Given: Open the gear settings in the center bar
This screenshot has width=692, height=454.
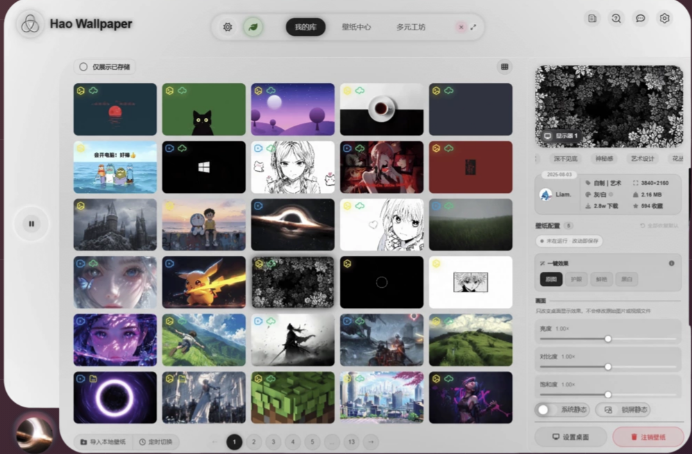Looking at the screenshot, I should click(227, 27).
